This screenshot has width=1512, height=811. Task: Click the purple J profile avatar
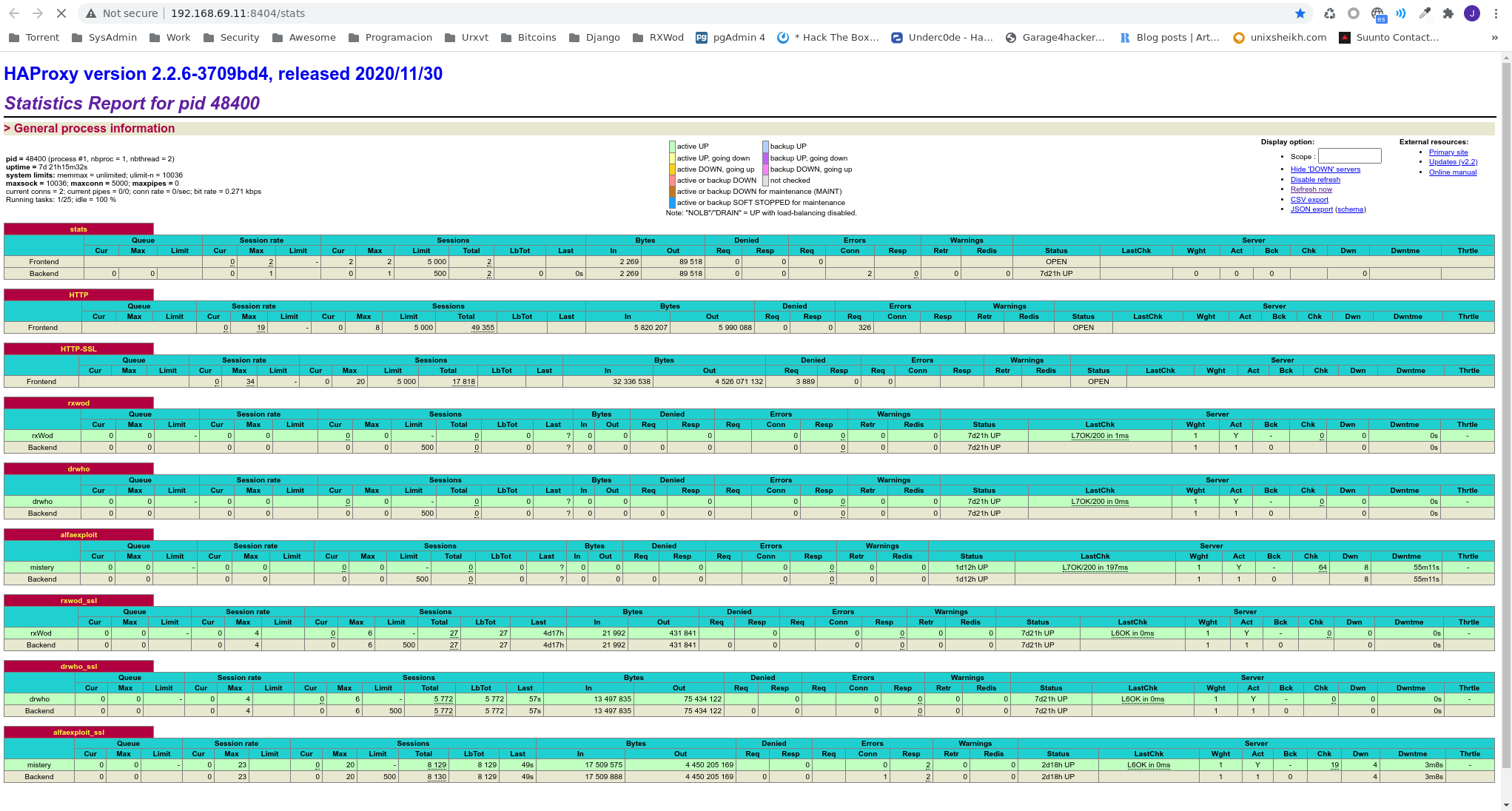1472,13
